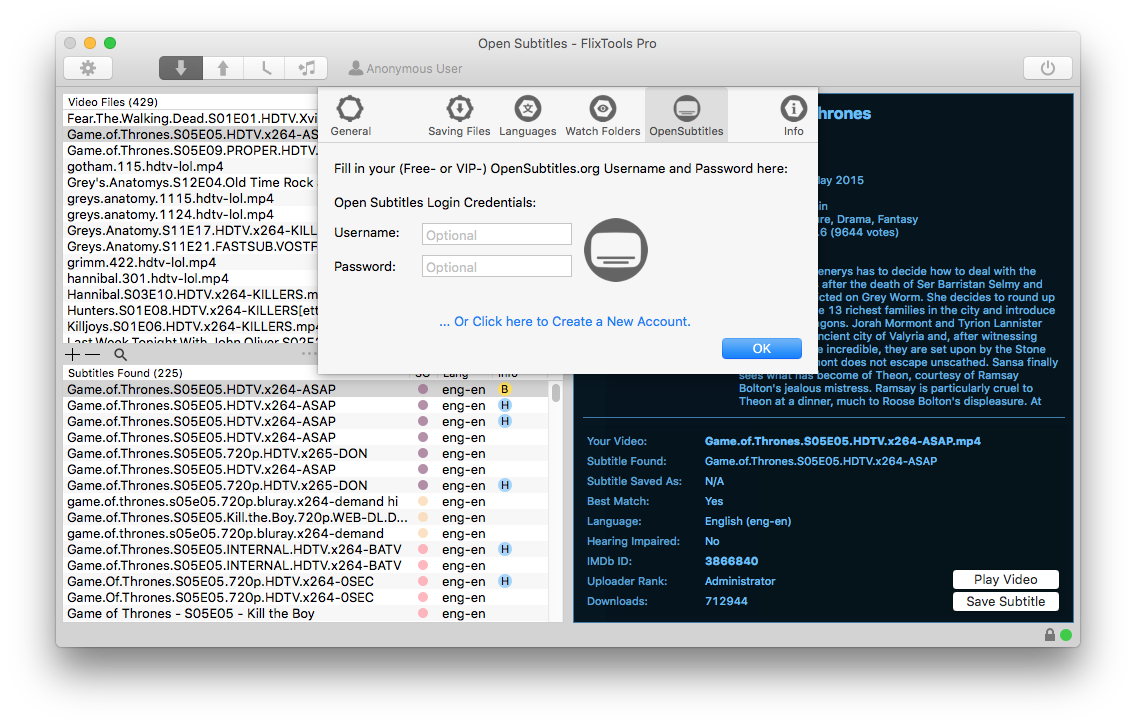Image resolution: width=1136 pixels, height=727 pixels.
Task: Click the Uploader Rank value Administrator
Action: (740, 581)
